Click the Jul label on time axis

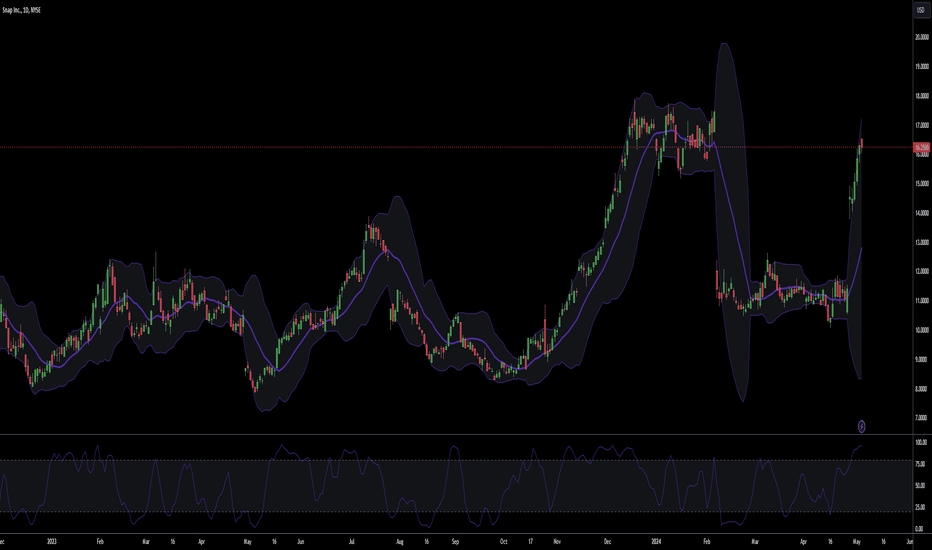352,542
